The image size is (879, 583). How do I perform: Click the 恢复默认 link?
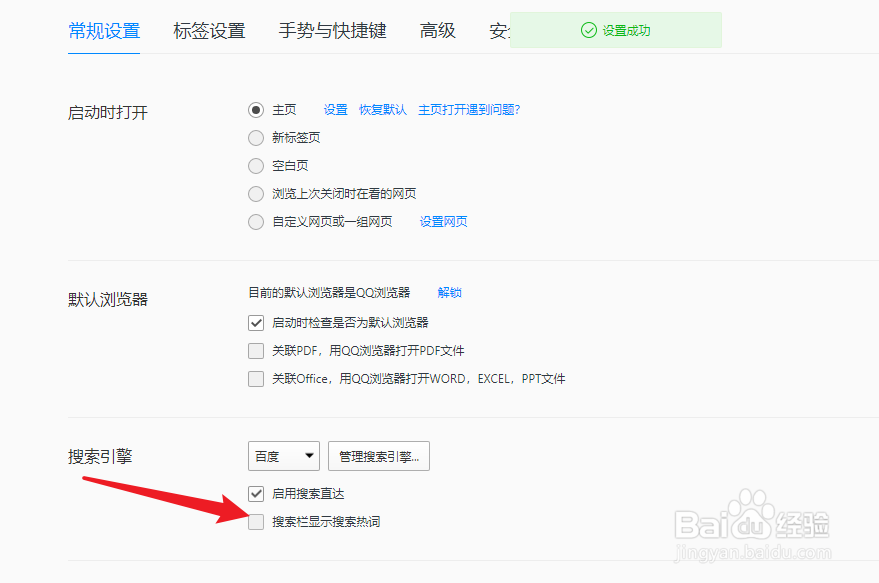[383, 110]
